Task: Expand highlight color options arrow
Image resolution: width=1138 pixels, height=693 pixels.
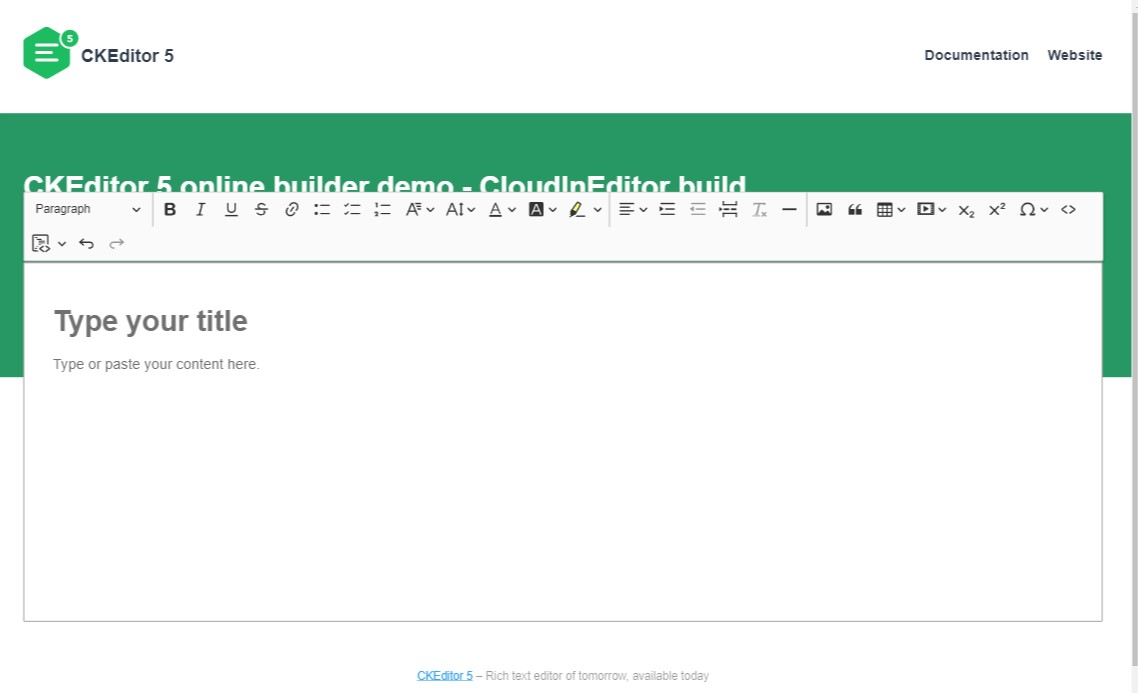Action: coord(597,210)
